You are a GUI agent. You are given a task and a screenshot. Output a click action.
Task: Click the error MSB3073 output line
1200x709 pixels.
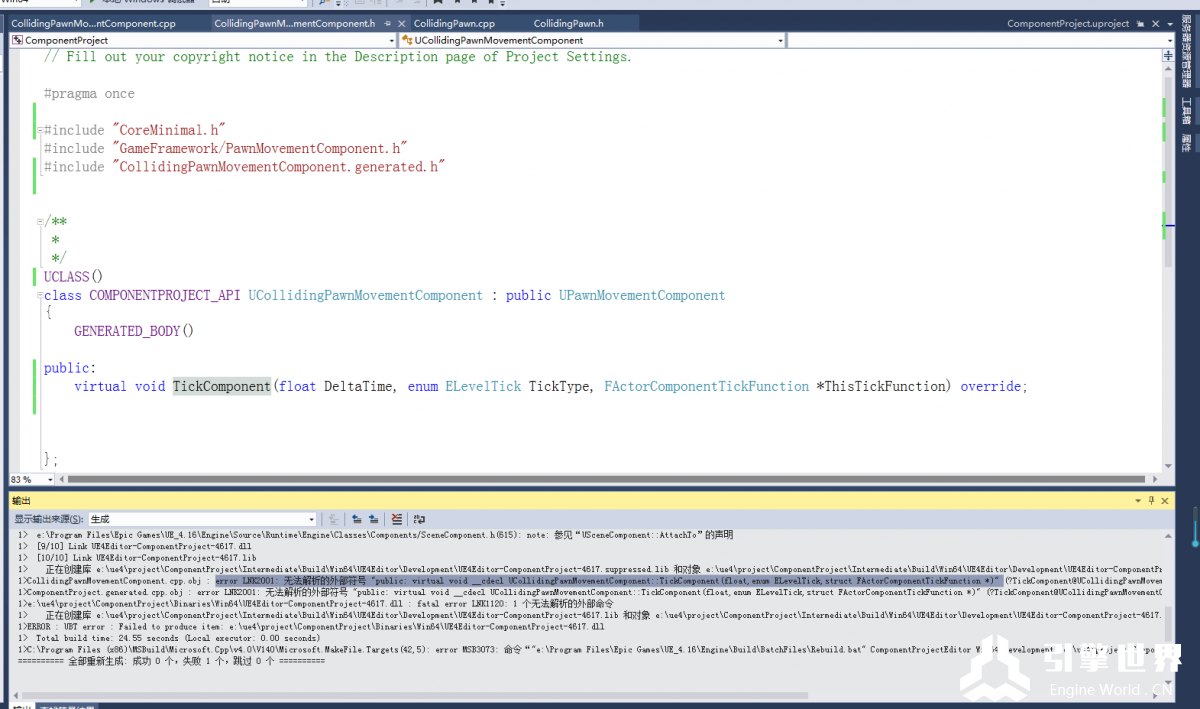point(590,649)
